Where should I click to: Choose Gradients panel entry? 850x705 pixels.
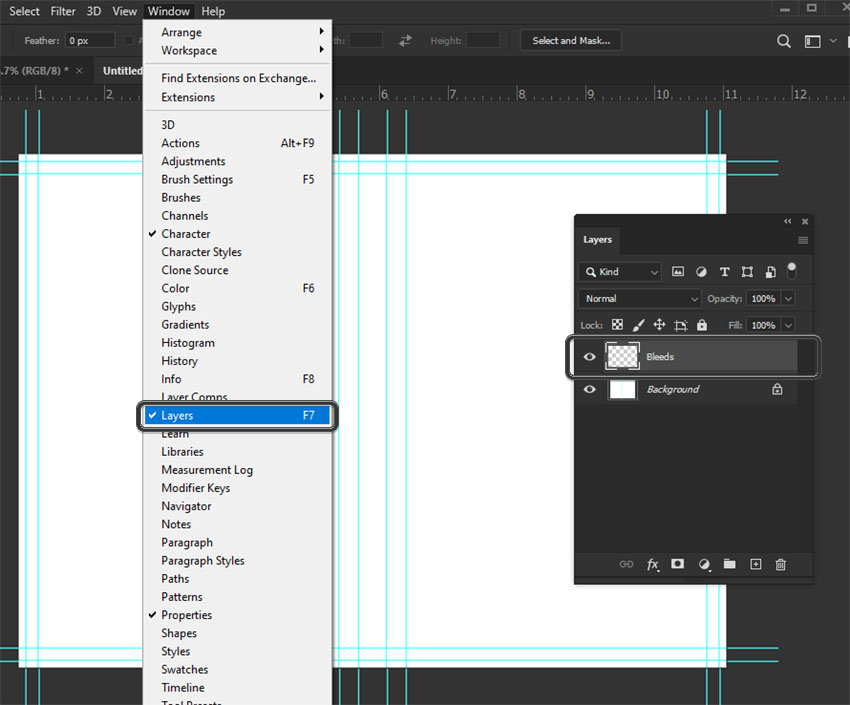coord(237,325)
